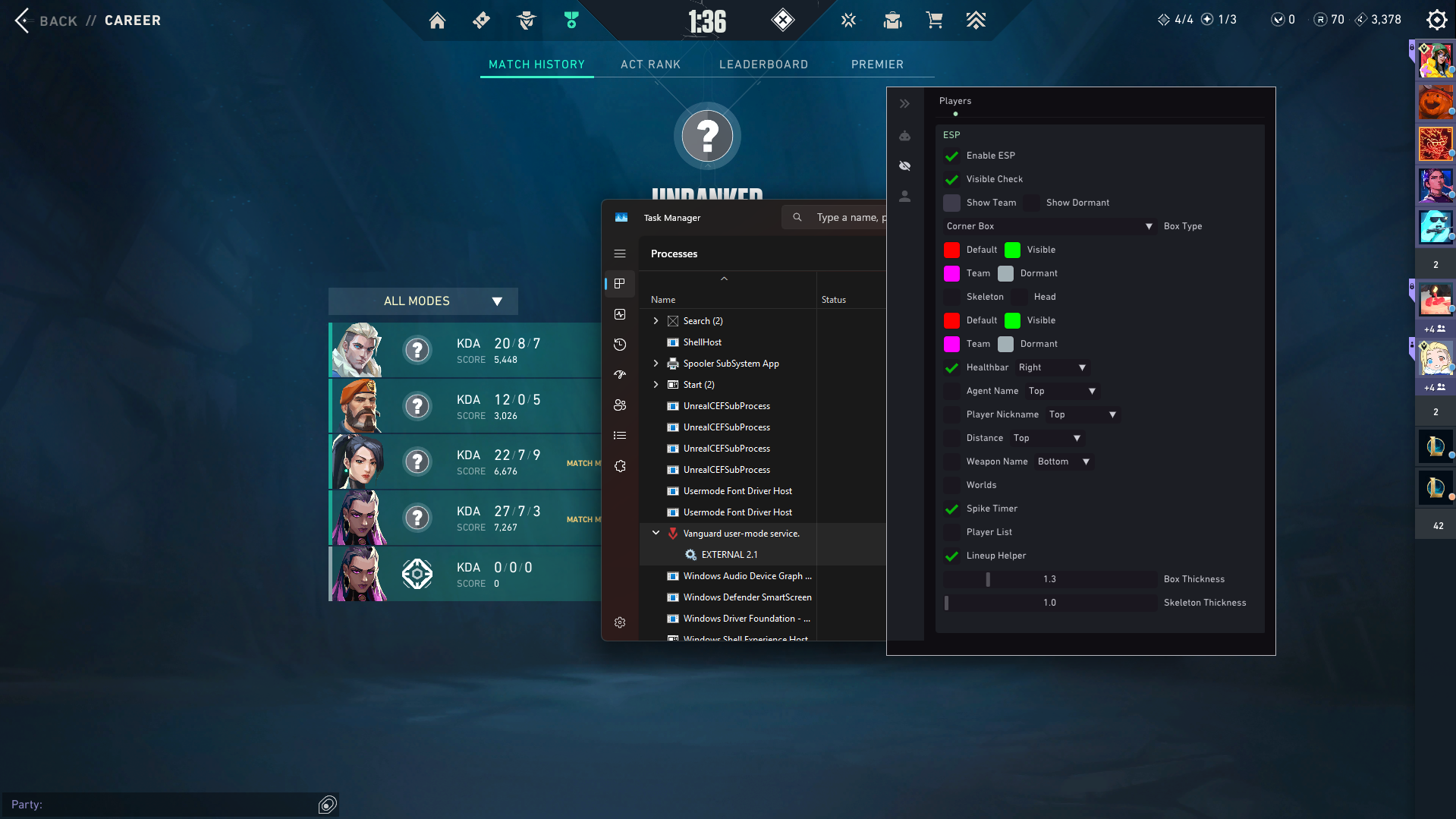
Task: Open the store cart icon
Action: (934, 20)
